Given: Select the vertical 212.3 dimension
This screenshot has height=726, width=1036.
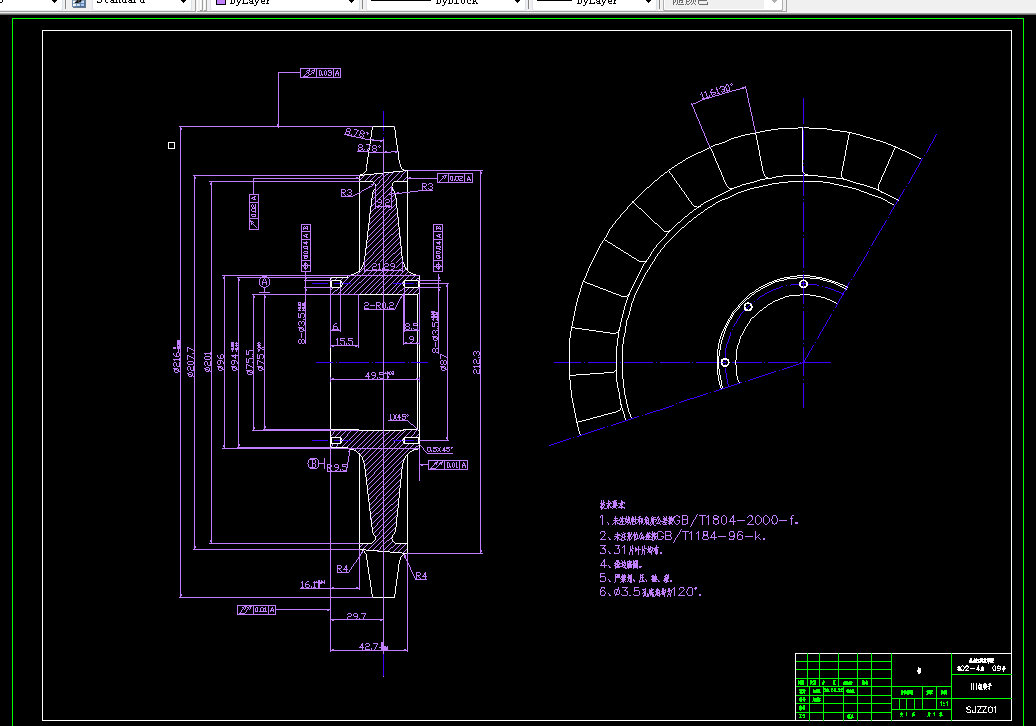Looking at the screenshot, I should pyautogui.click(x=476, y=362).
